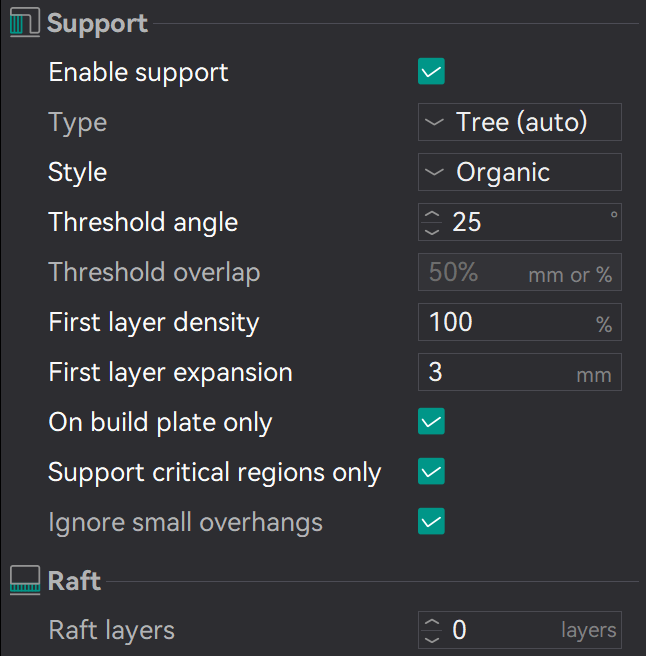This screenshot has height=656, width=646.
Task: Click the Raft section icon
Action: coord(24,581)
